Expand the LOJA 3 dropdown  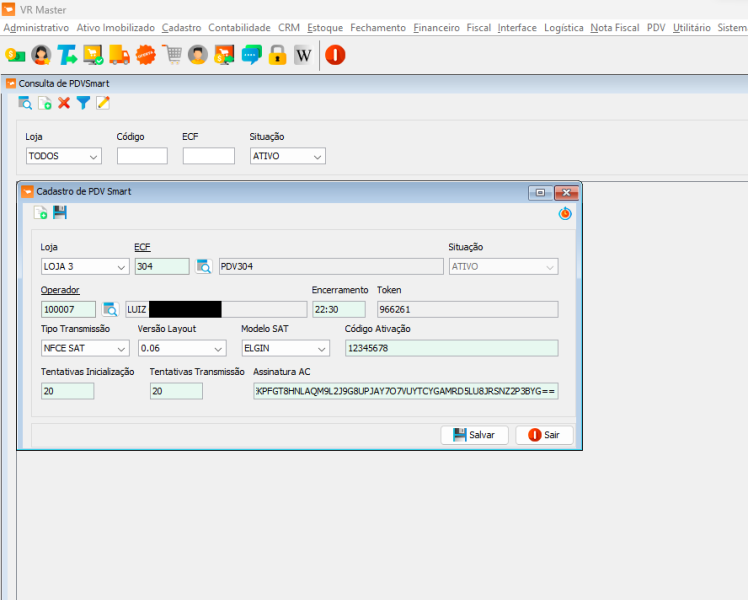pos(85,266)
